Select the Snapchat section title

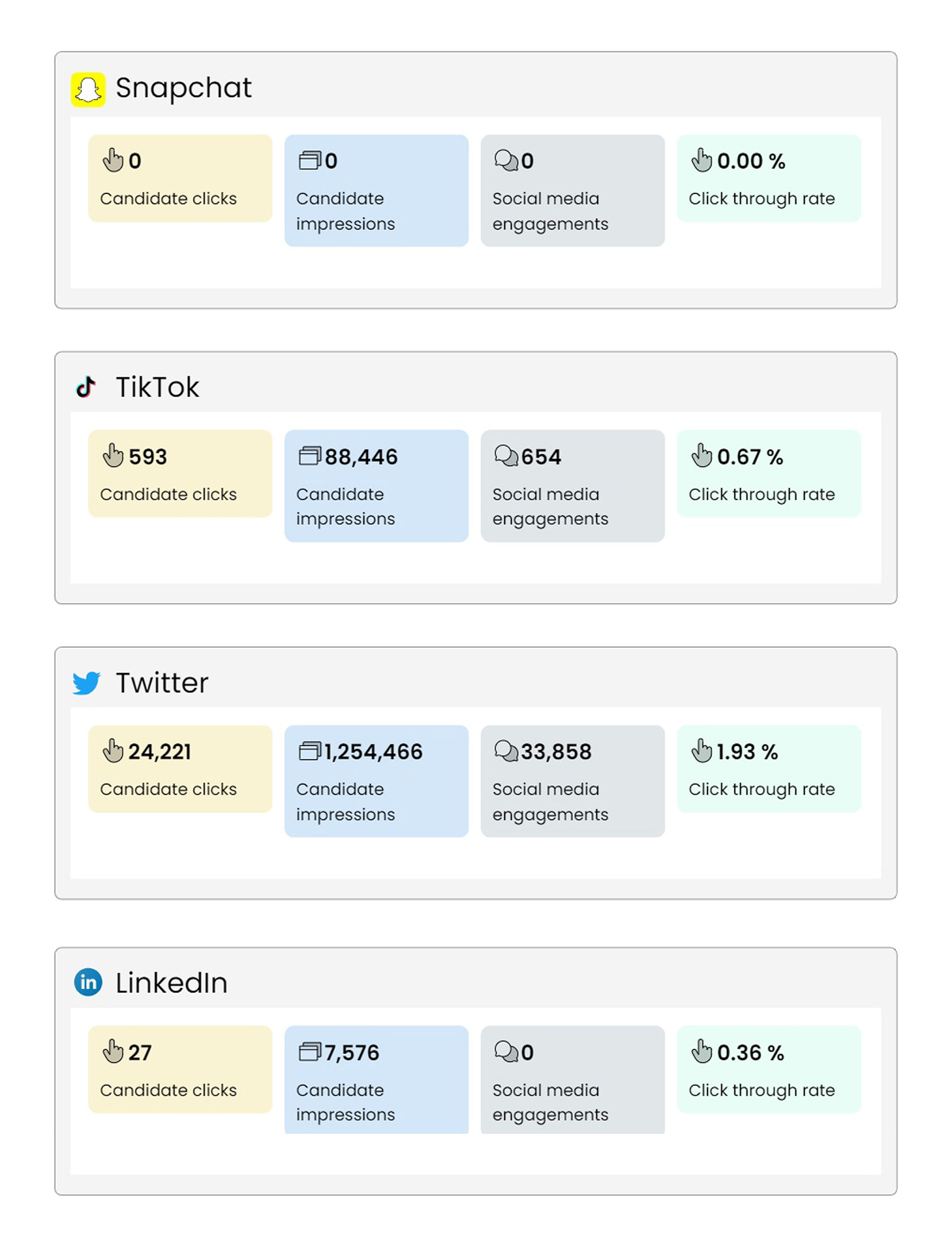tap(183, 88)
